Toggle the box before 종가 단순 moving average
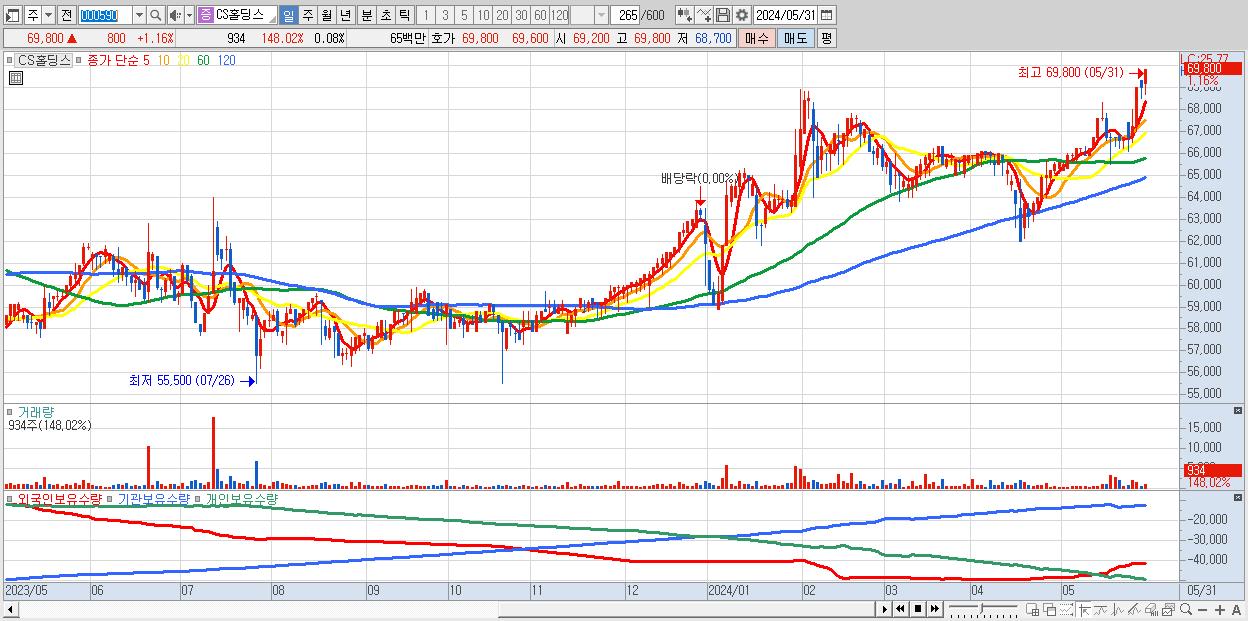Image resolution: width=1248 pixels, height=621 pixels. click(81, 60)
